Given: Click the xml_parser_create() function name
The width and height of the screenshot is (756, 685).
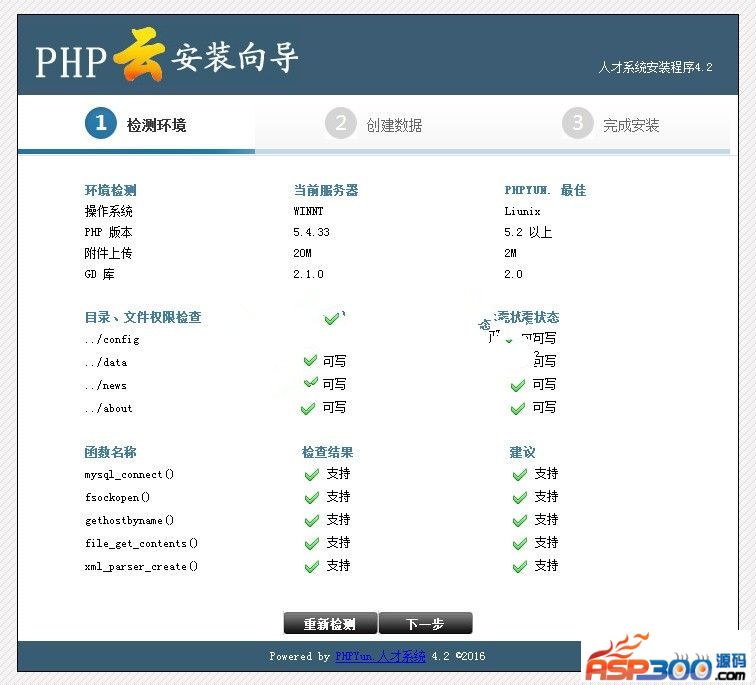Looking at the screenshot, I should (141, 566).
